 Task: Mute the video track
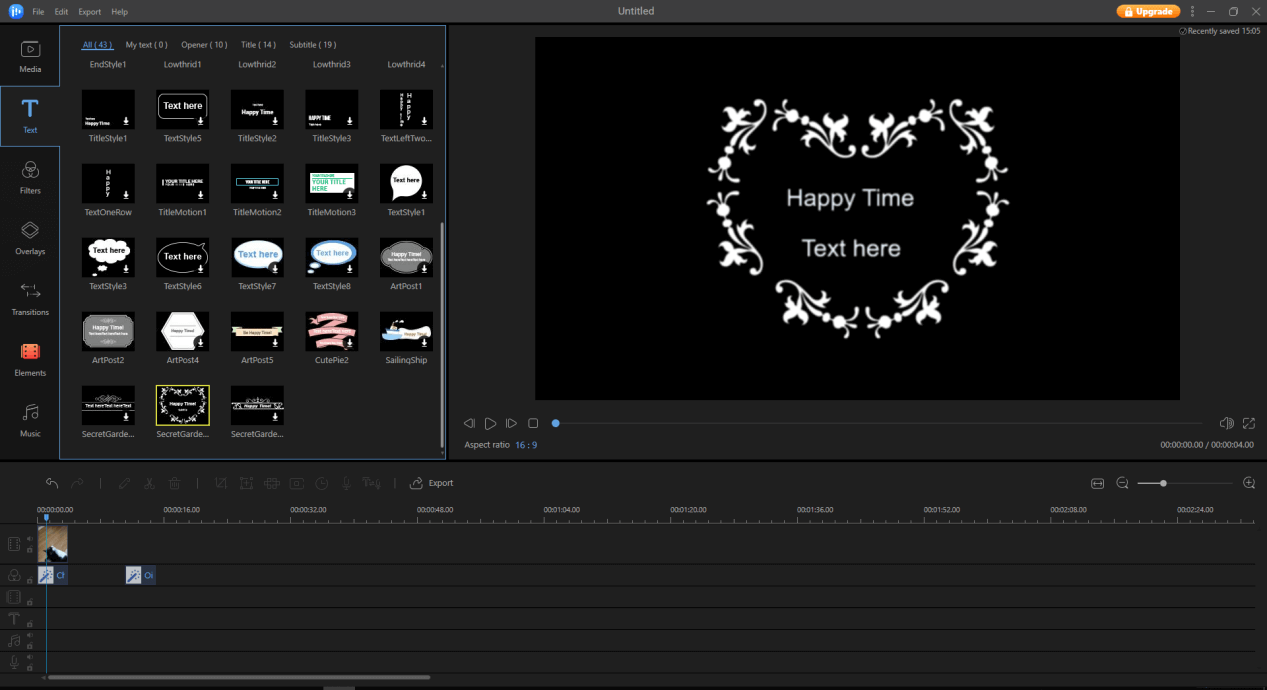[30, 539]
